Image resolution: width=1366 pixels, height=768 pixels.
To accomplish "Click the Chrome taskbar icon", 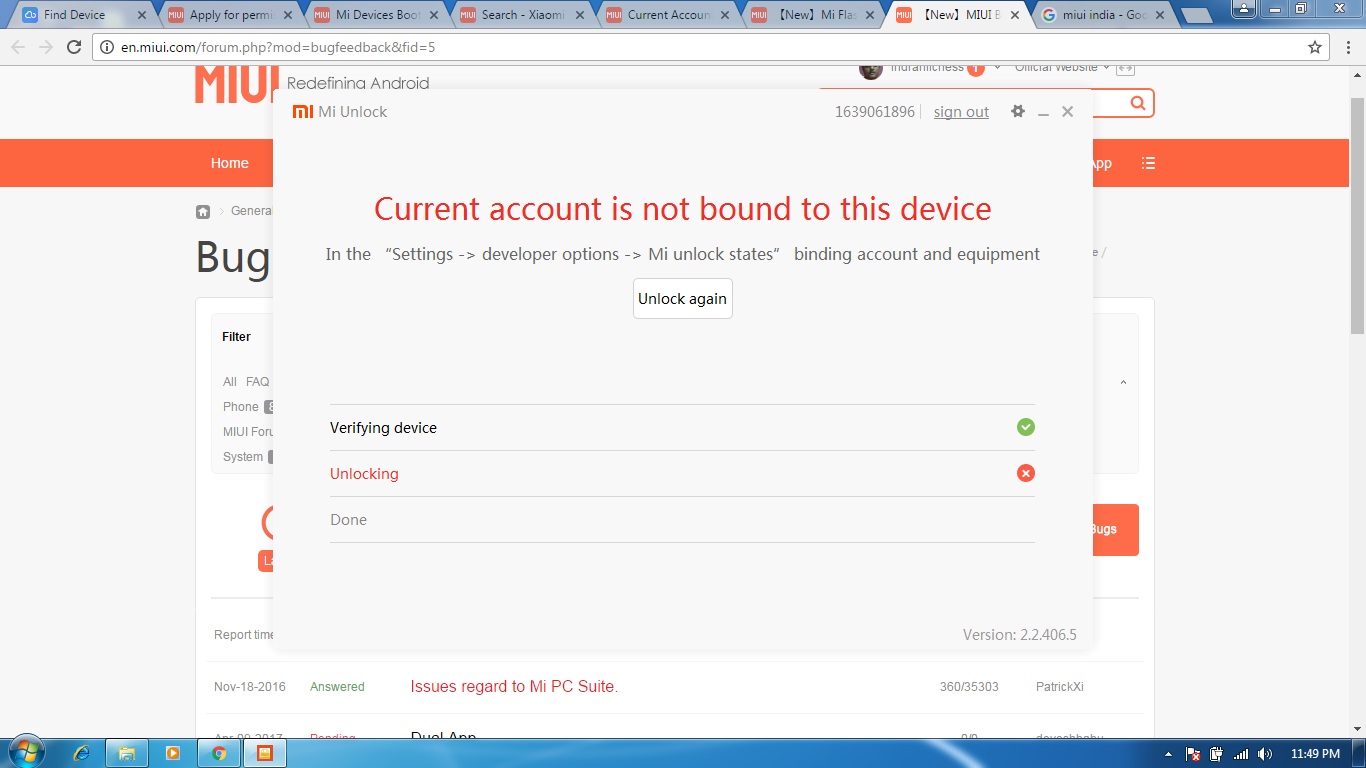I will pyautogui.click(x=219, y=753).
